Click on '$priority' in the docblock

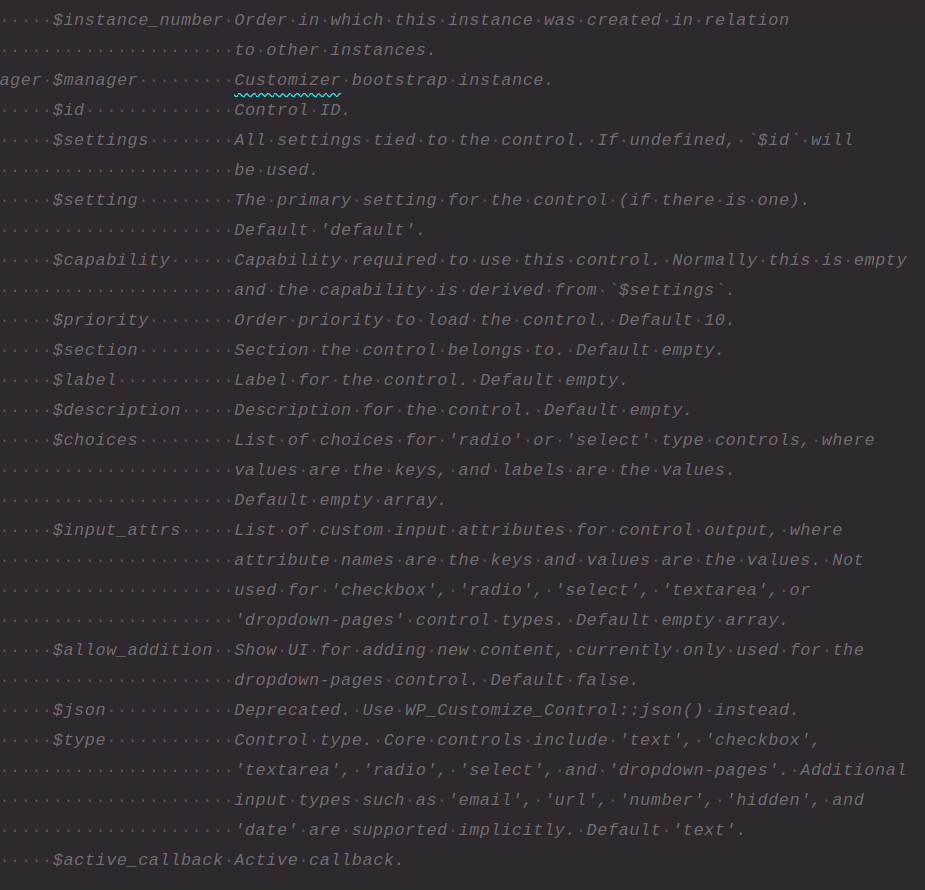tap(100, 320)
